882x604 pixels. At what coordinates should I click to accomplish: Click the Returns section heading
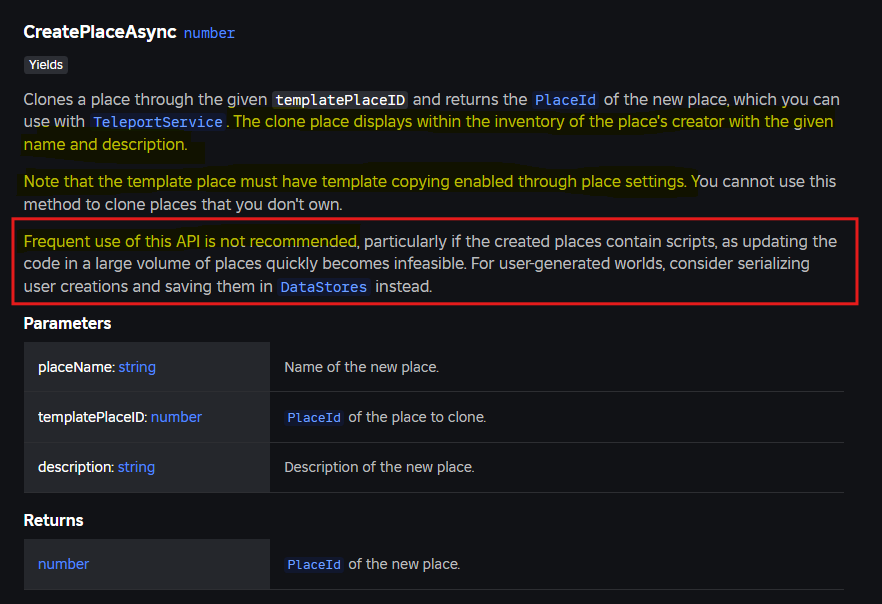click(x=53, y=520)
